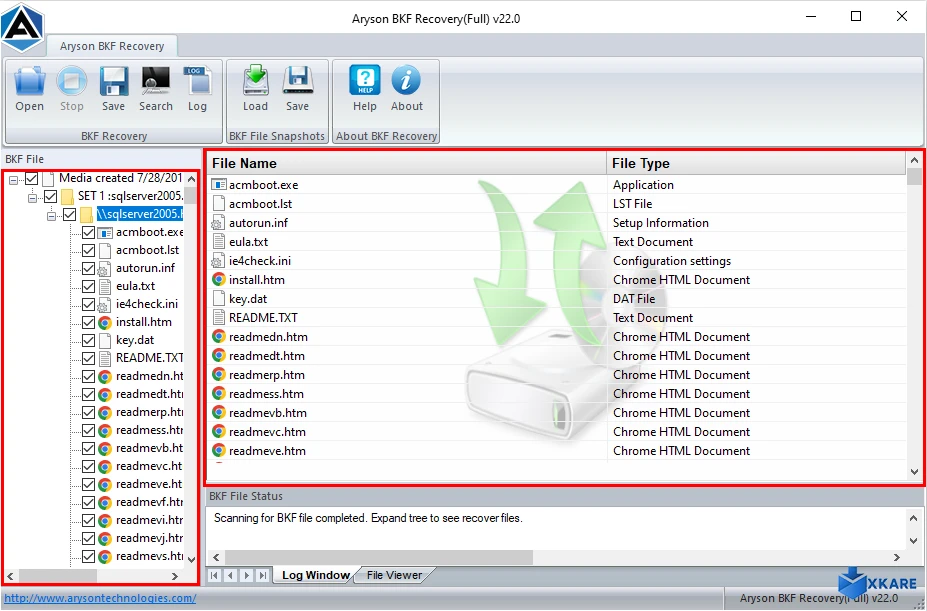
Task: Click the autorun.inf icon in file list
Action: 219,223
